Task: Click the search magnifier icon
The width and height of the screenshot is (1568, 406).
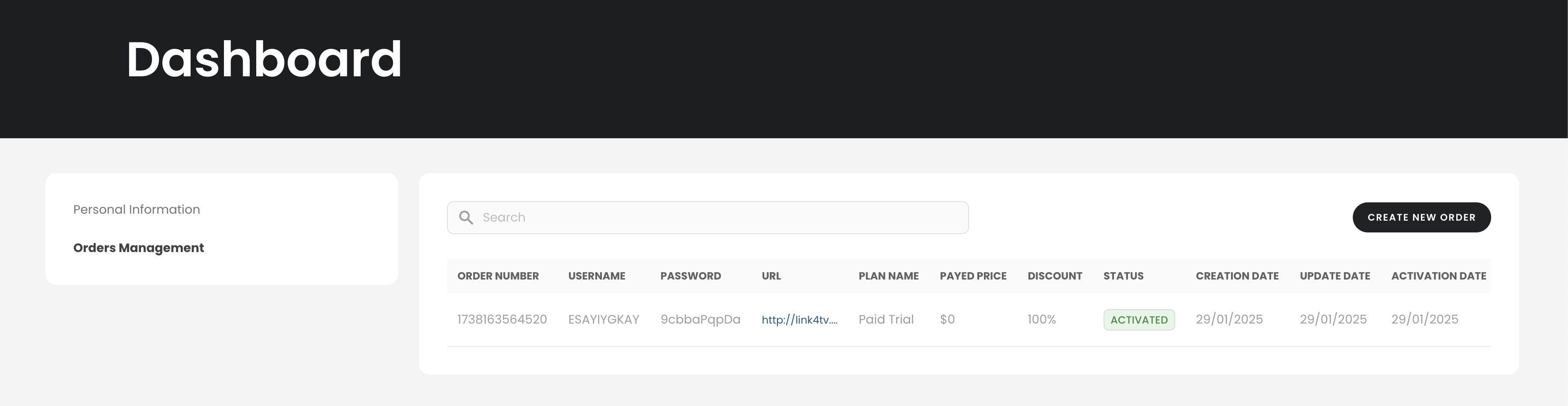Action: click(466, 218)
